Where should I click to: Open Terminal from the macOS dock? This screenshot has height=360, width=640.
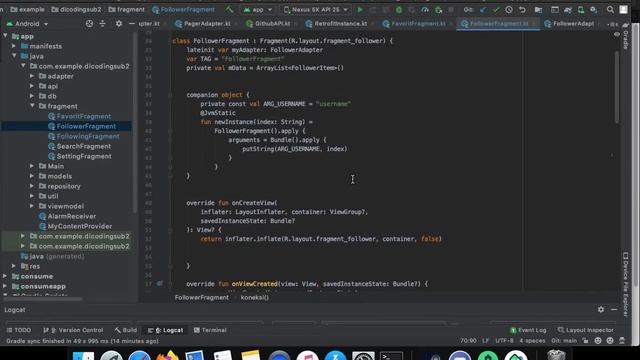coord(391,355)
